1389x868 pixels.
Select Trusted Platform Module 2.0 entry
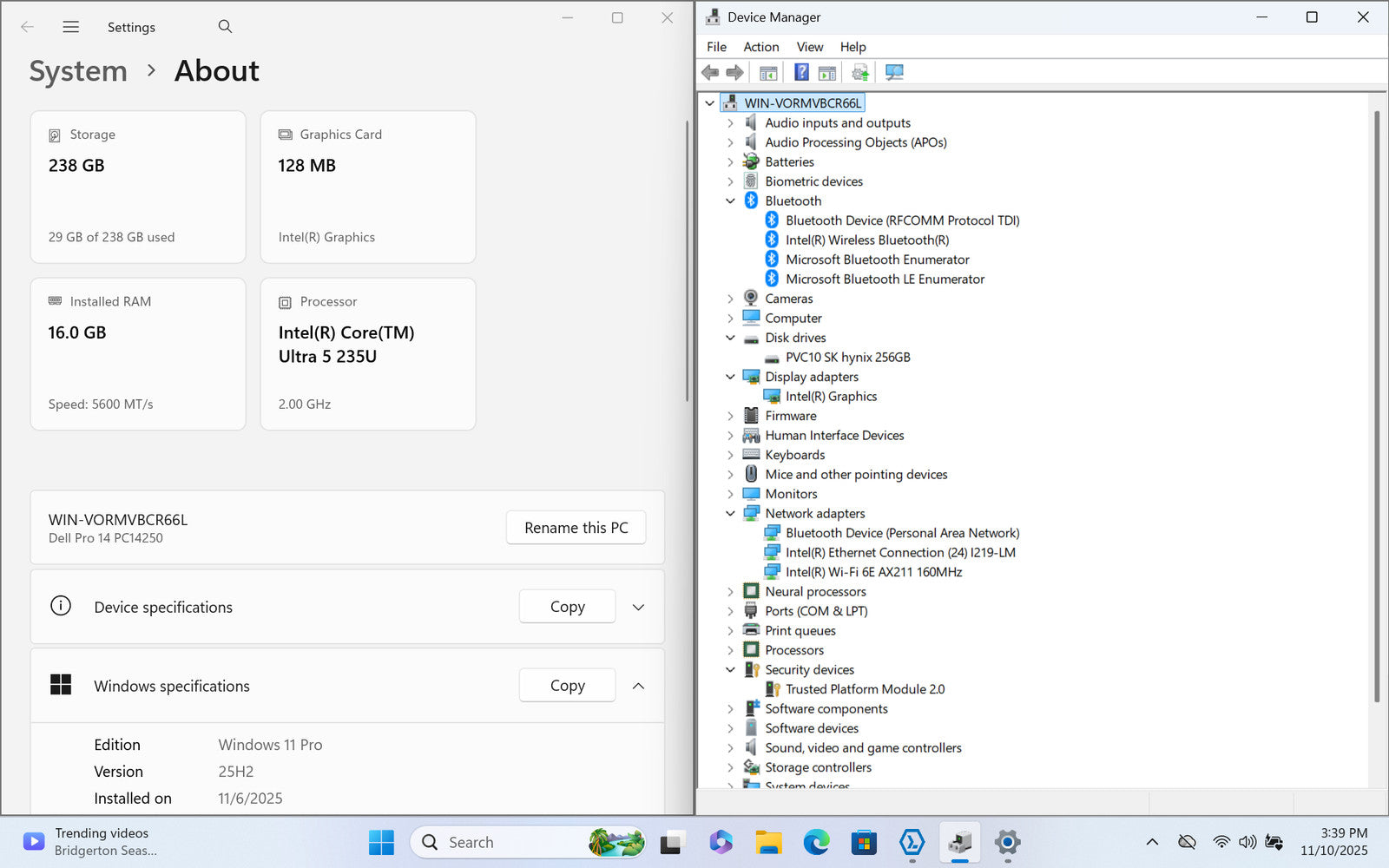tap(865, 689)
